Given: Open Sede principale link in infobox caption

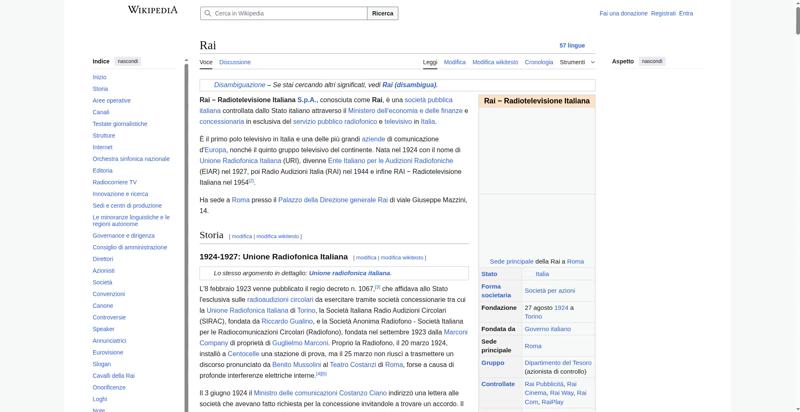Looking at the screenshot, I should [x=511, y=262].
